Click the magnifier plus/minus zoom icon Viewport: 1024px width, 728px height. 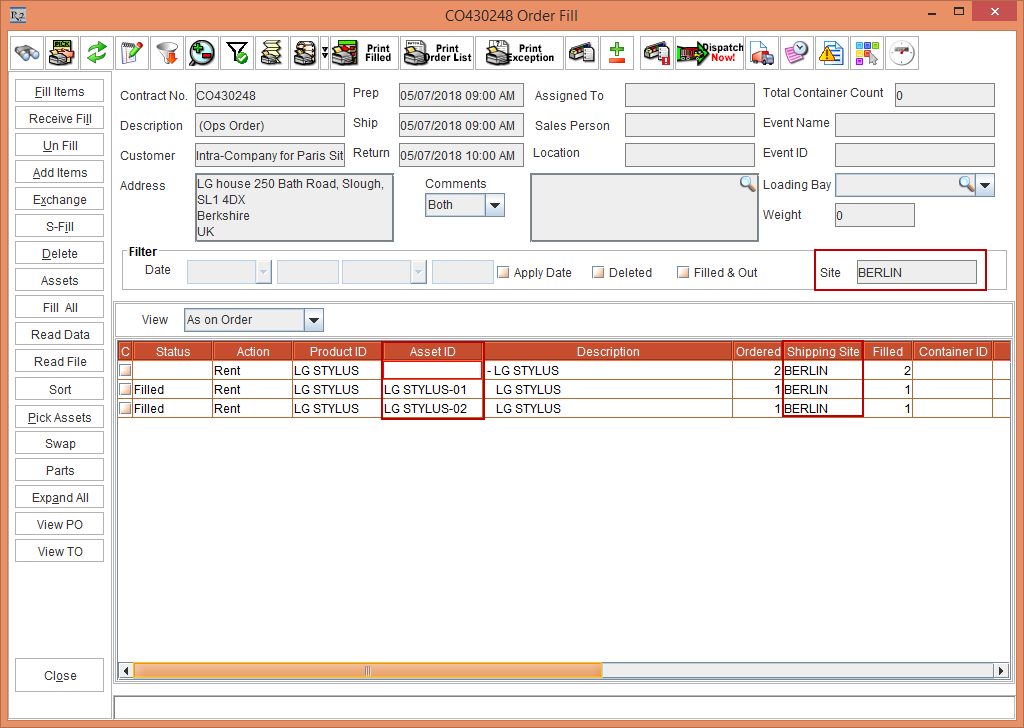(202, 52)
